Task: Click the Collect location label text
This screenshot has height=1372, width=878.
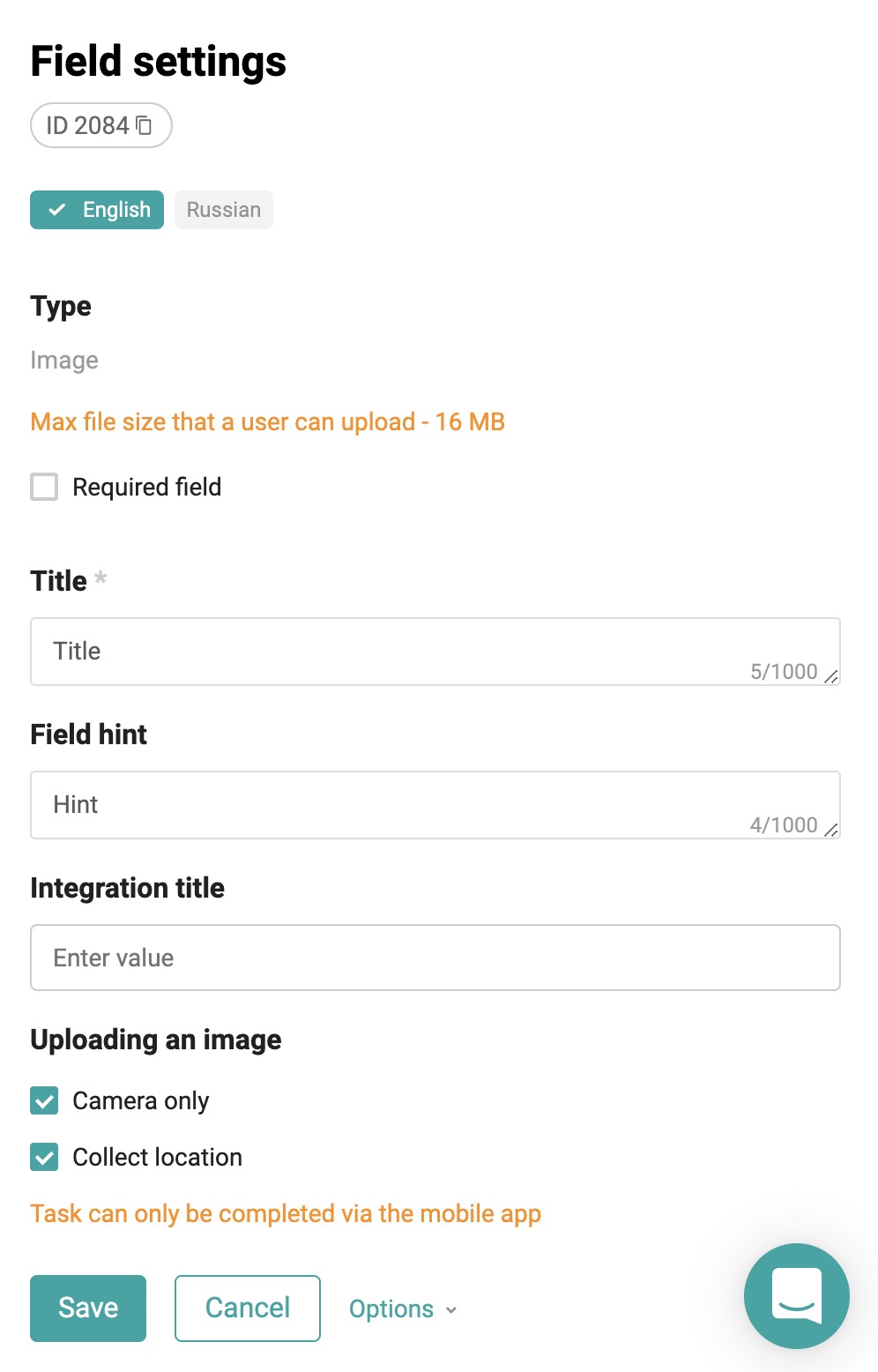Action: coord(157,1157)
